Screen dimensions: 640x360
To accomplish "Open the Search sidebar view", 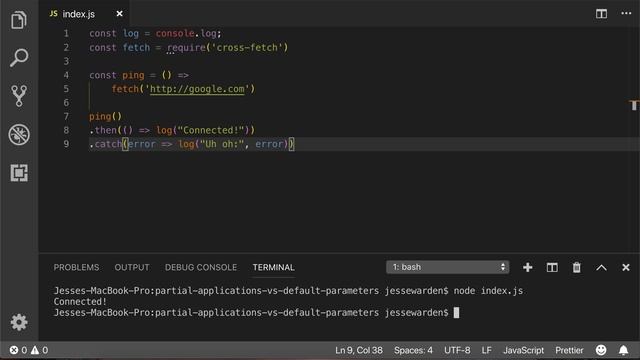I will 19,58.
